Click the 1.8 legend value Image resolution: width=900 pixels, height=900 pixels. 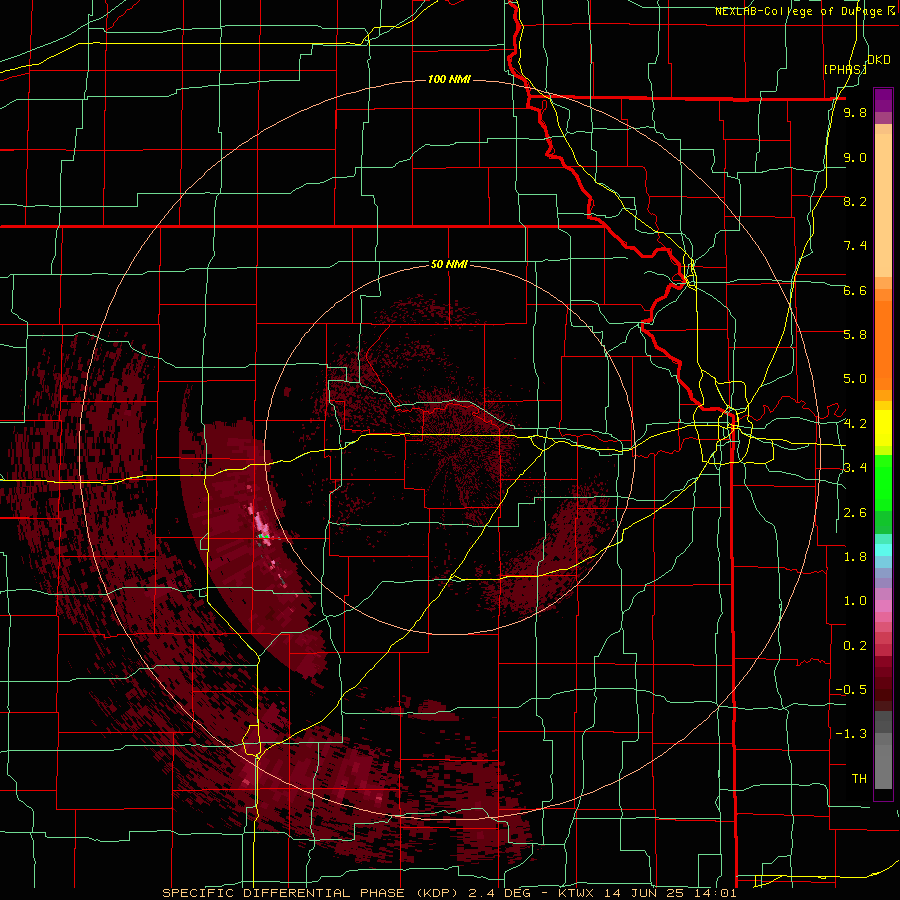pos(855,557)
